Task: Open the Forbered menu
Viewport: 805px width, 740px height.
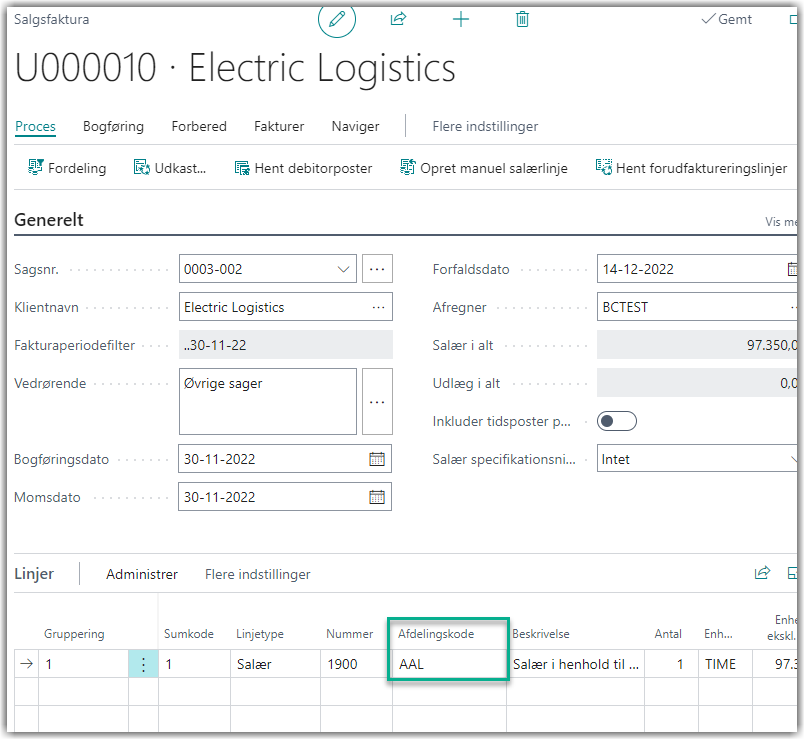Action: pyautogui.click(x=199, y=126)
